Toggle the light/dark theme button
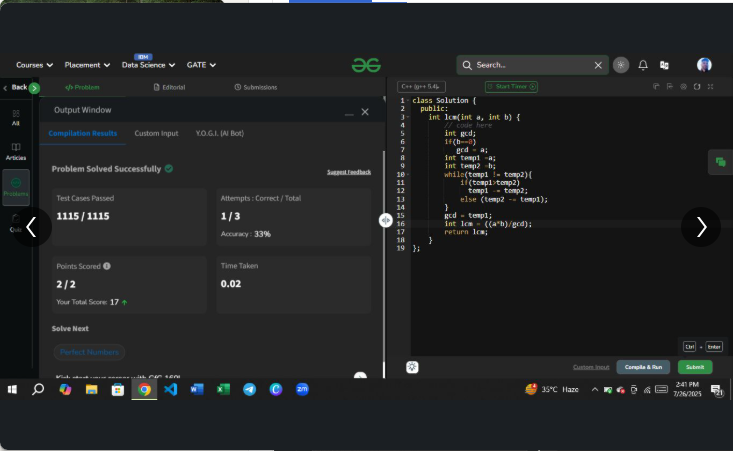 (x=621, y=65)
